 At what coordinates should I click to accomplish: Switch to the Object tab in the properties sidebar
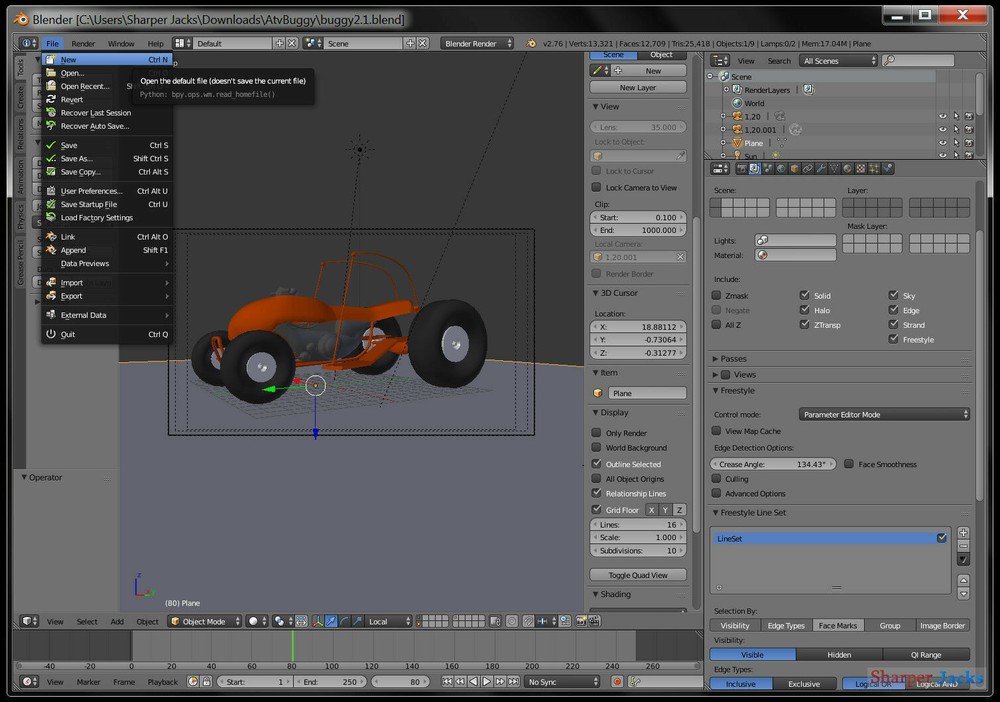click(660, 55)
